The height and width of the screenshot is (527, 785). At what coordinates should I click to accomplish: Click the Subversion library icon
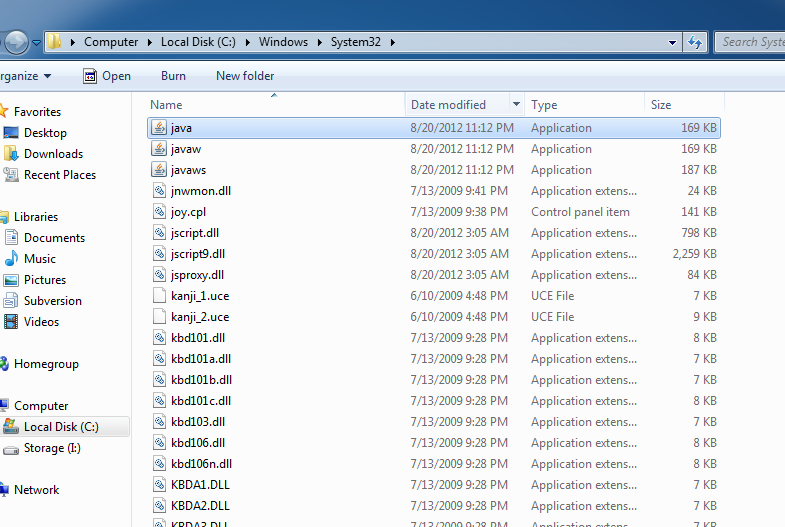click(11, 301)
